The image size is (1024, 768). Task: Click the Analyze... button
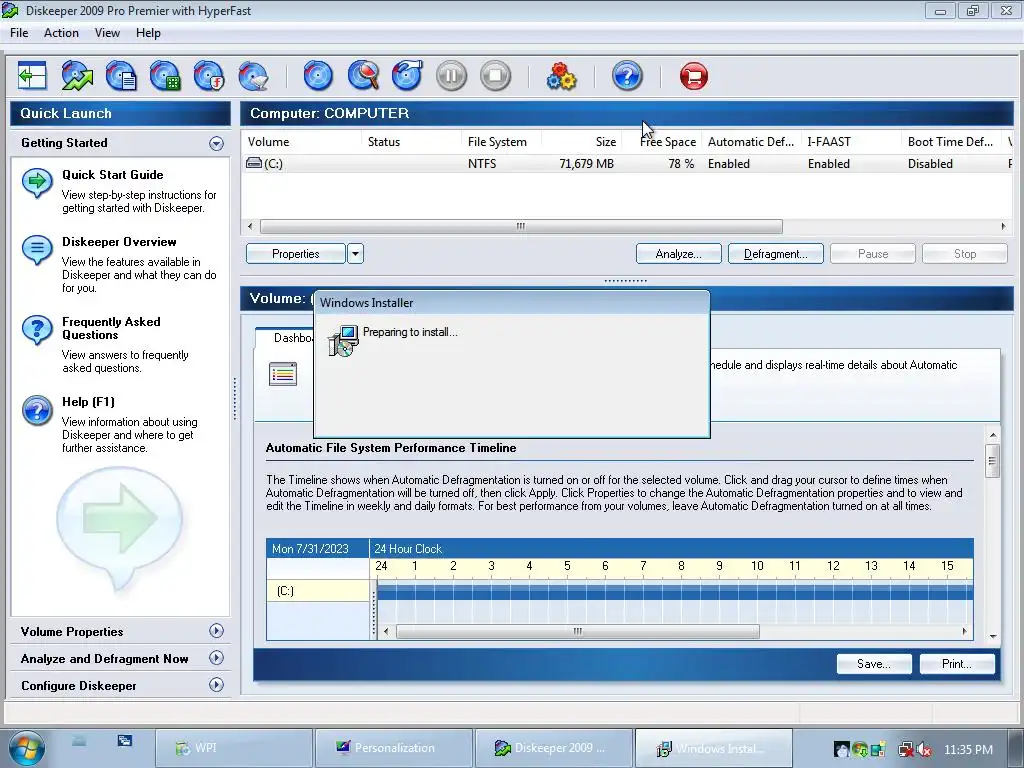[679, 253]
